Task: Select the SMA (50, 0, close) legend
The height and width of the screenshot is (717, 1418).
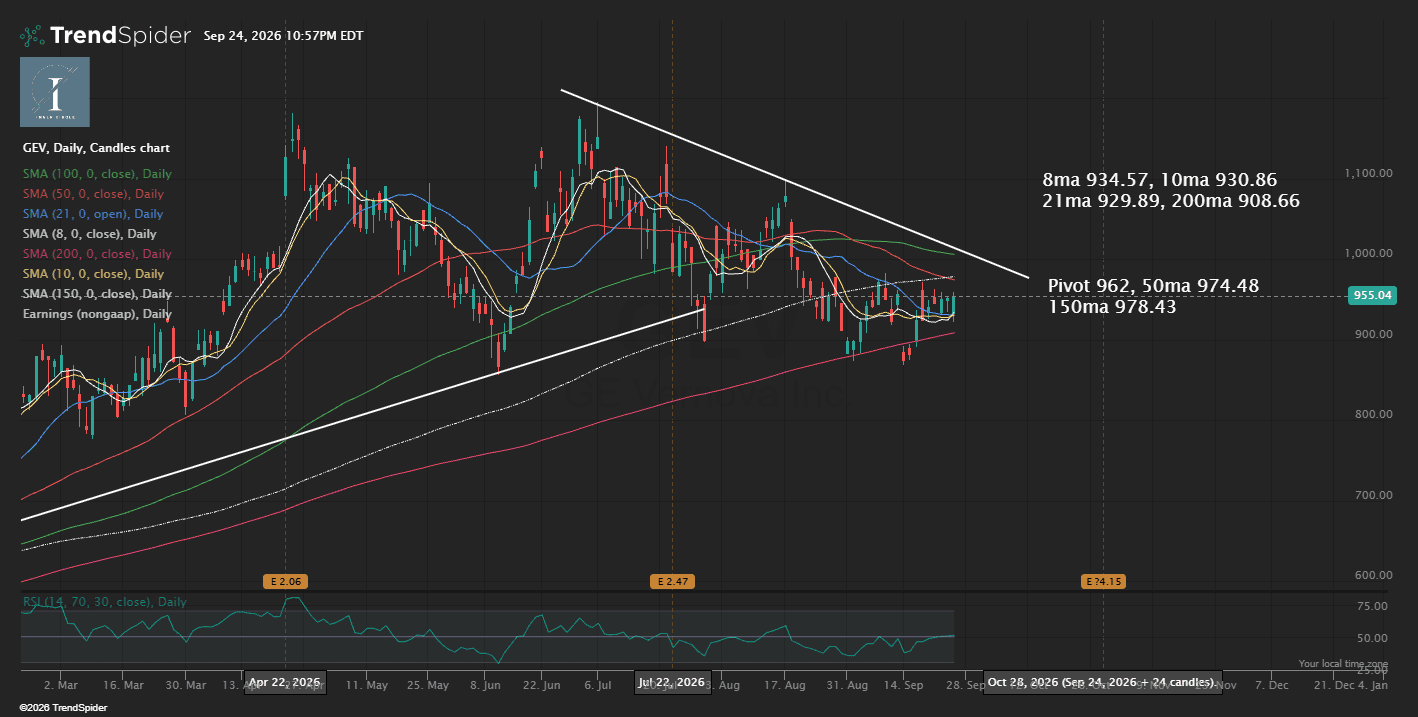Action: (x=93, y=194)
